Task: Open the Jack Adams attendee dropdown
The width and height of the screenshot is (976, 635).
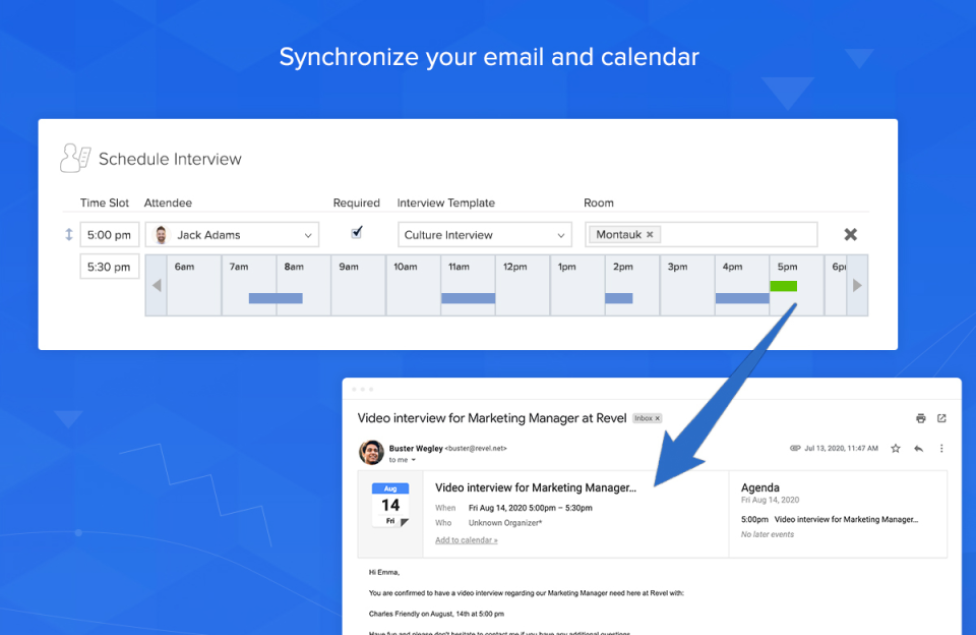Action: (x=307, y=235)
